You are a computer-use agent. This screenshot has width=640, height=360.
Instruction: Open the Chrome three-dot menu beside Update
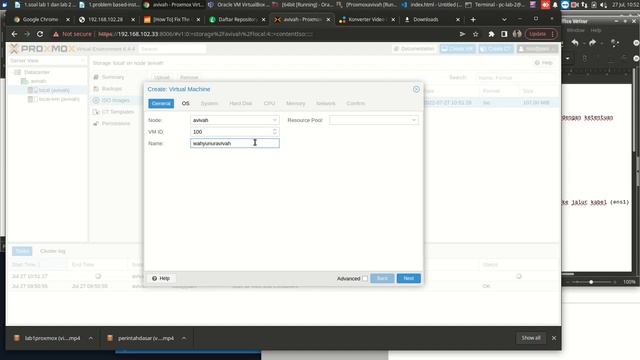(x=553, y=34)
